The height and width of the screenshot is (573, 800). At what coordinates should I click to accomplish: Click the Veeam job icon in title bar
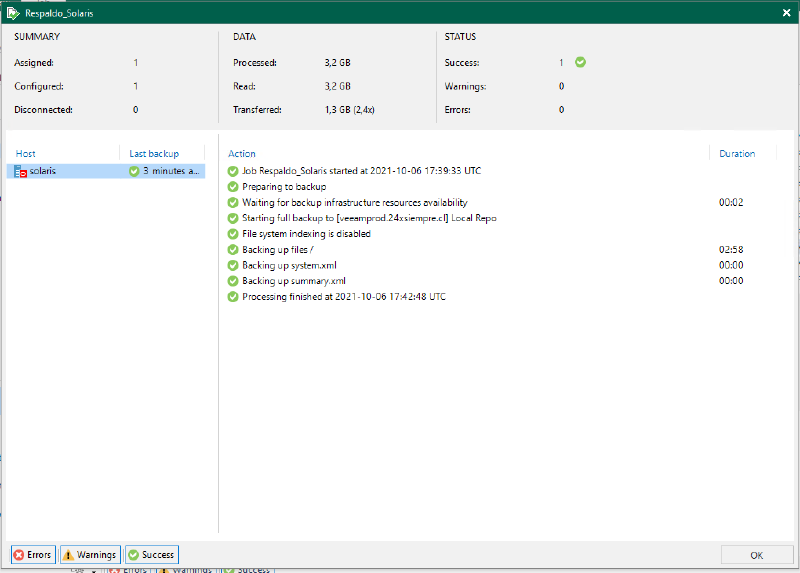click(x=13, y=13)
